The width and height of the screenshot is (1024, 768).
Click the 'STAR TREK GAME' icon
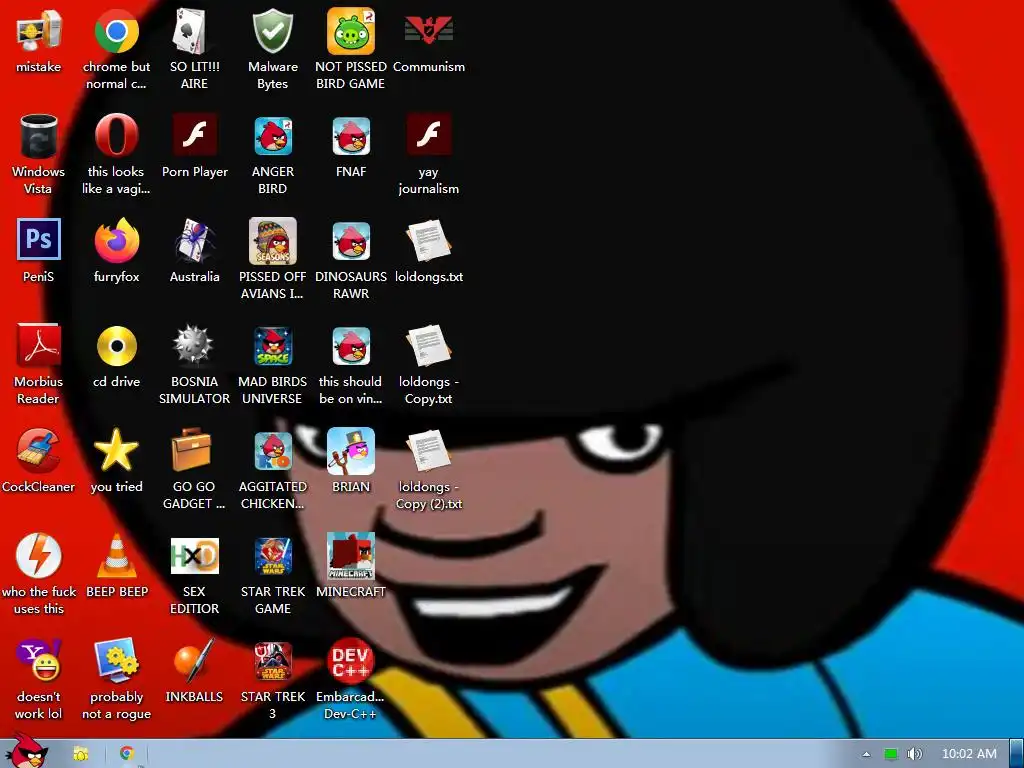(272, 556)
